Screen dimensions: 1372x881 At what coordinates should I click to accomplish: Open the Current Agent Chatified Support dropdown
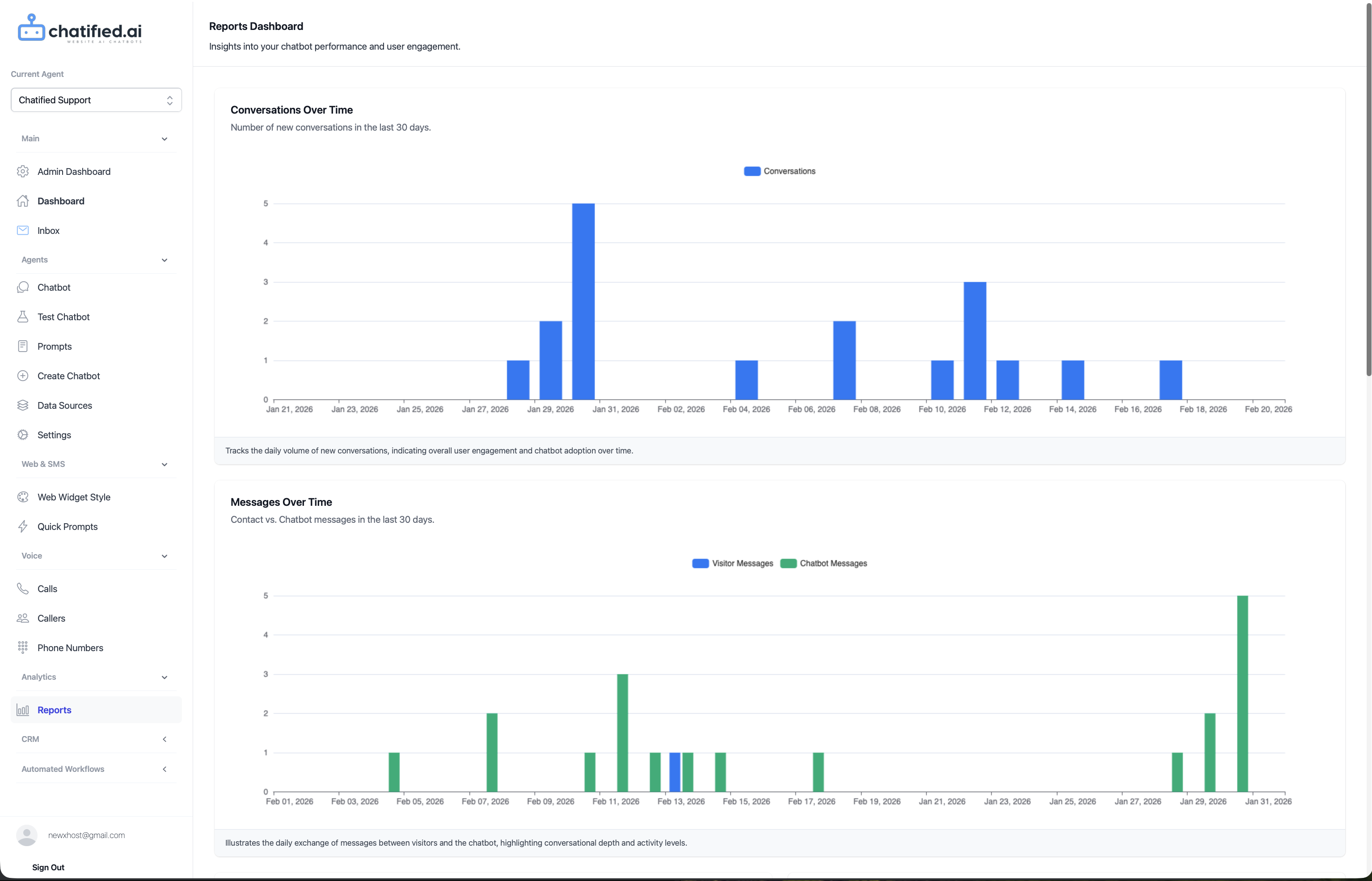coord(96,100)
